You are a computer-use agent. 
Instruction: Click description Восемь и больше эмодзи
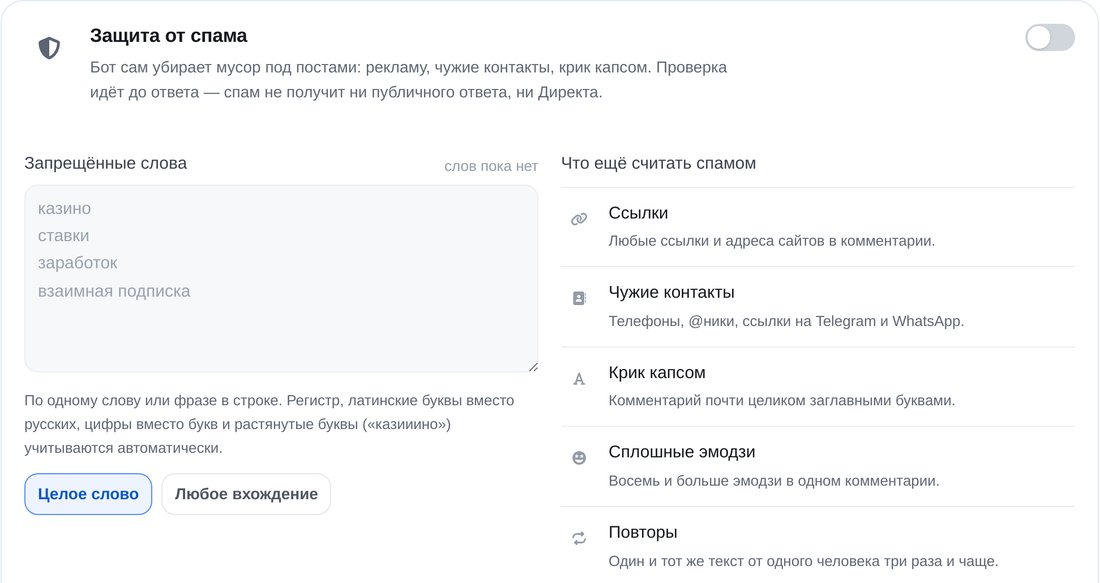[x=774, y=481]
